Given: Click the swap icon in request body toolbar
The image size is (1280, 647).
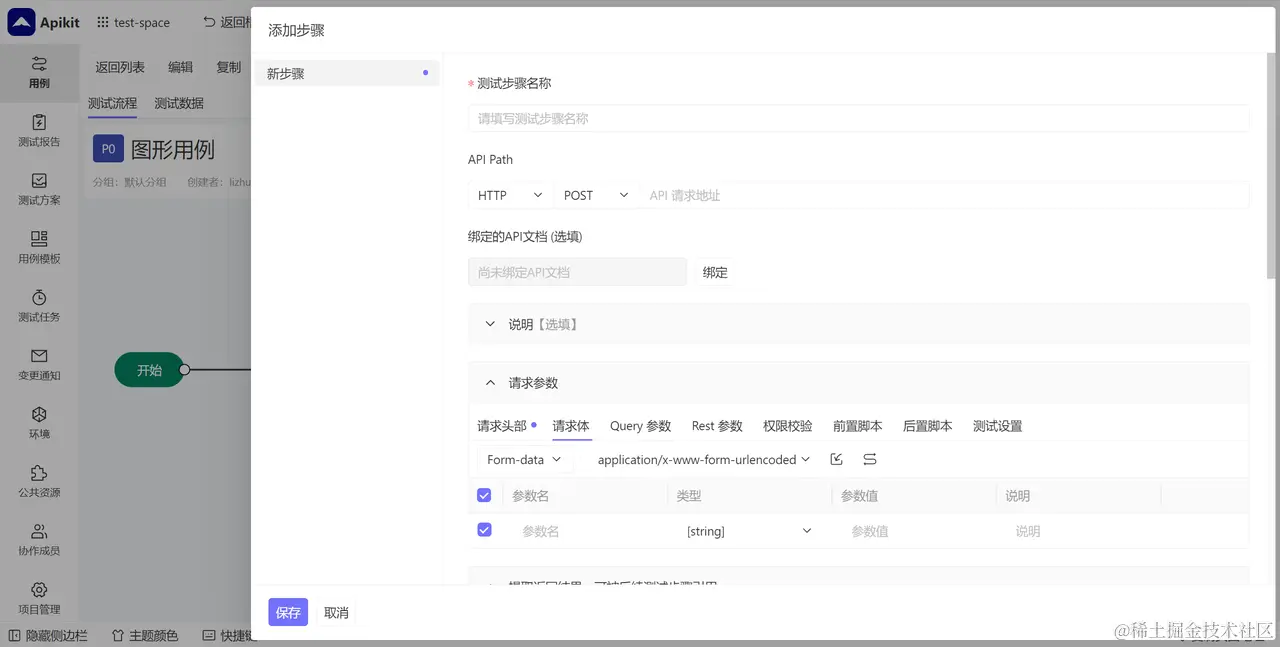Looking at the screenshot, I should tap(870, 459).
